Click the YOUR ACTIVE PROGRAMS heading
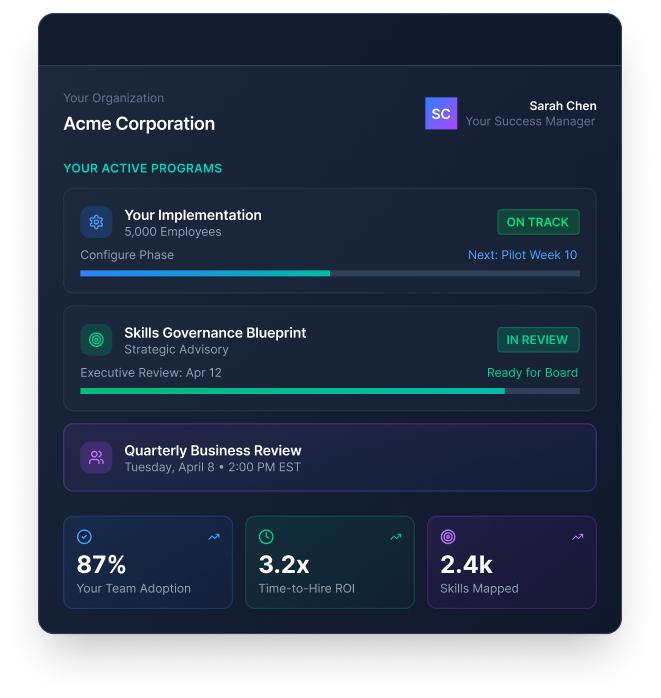Image resolution: width=661 pixels, height=698 pixels. tap(143, 168)
